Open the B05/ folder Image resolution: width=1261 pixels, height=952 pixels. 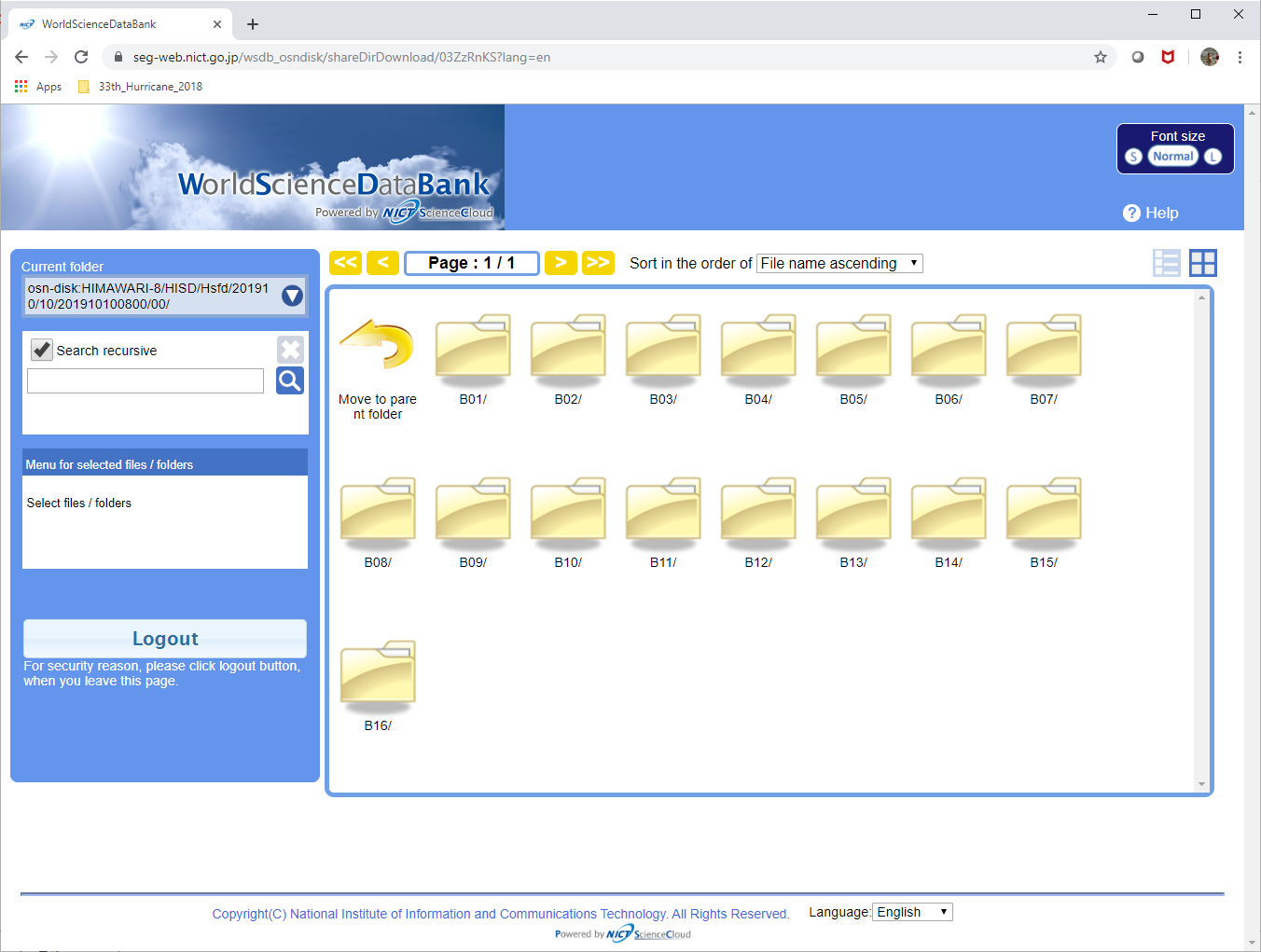click(x=853, y=352)
